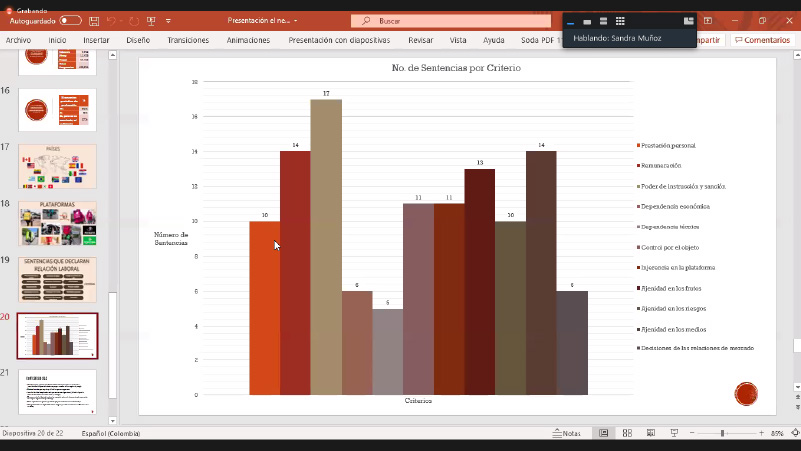Viewport: 801px width, 451px height.
Task: Select the meeting overlay stacked view icon
Action: 603,21
